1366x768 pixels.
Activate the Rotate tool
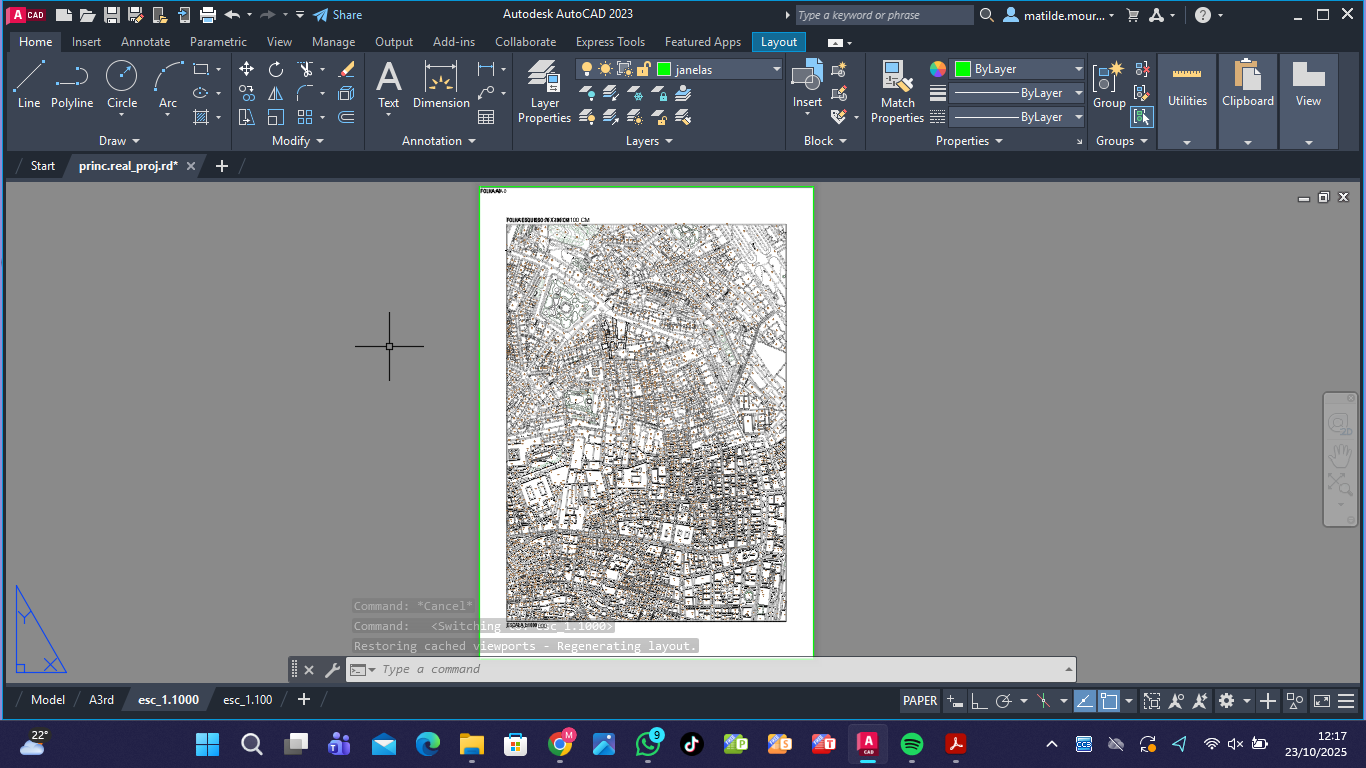pos(276,69)
